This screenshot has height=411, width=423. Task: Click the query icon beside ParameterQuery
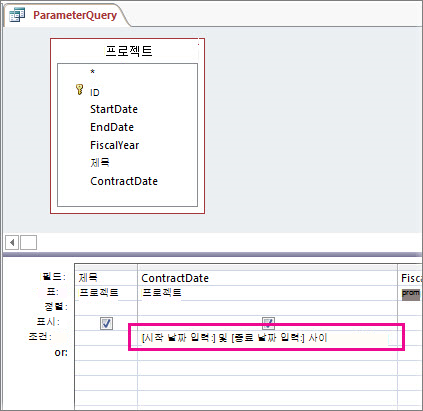click(17, 15)
